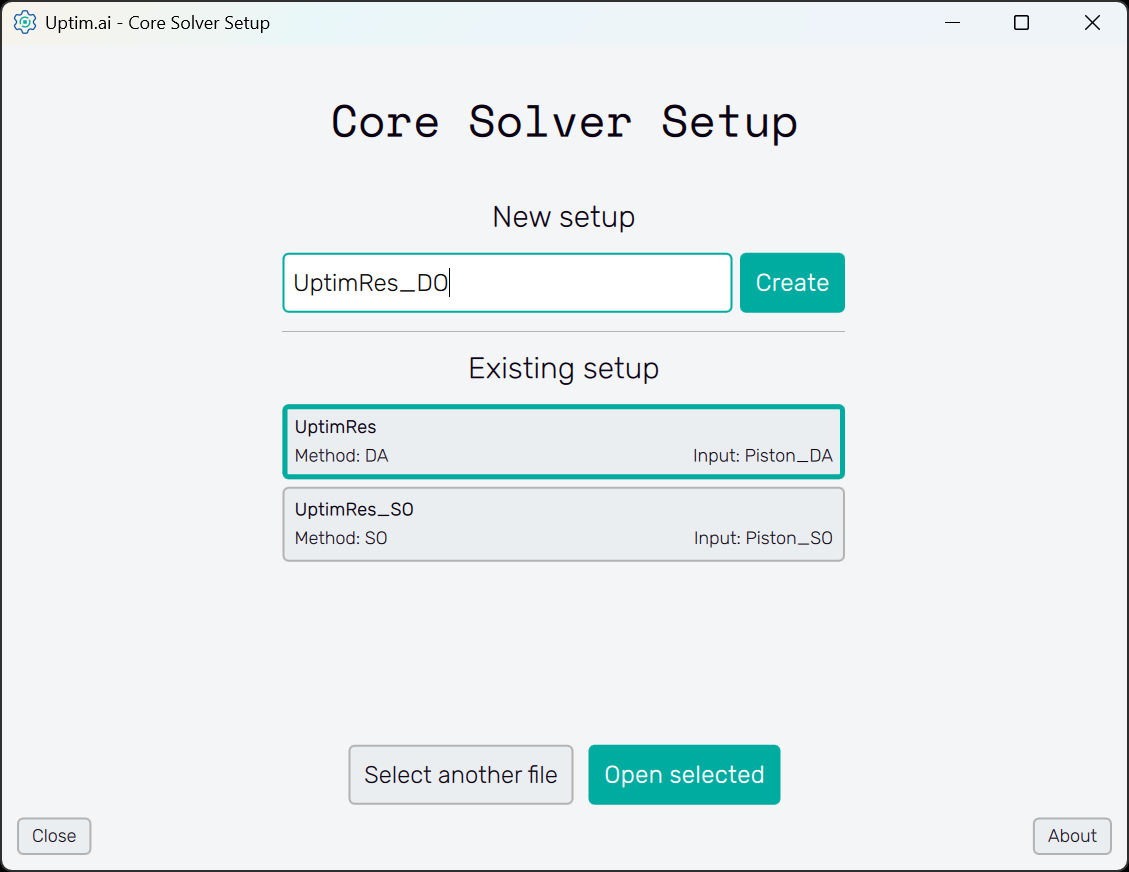The image size is (1129, 872).
Task: Click the Method: SO label
Action: (x=341, y=538)
